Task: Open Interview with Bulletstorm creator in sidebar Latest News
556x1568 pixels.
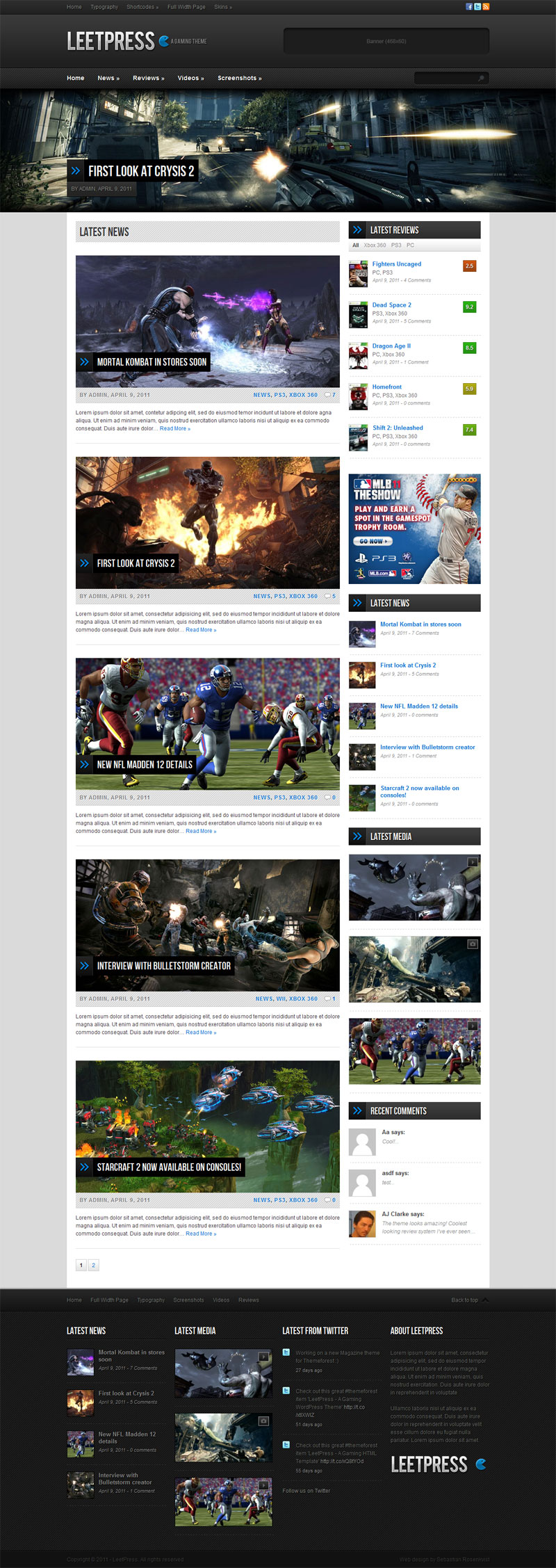Action: tap(427, 747)
